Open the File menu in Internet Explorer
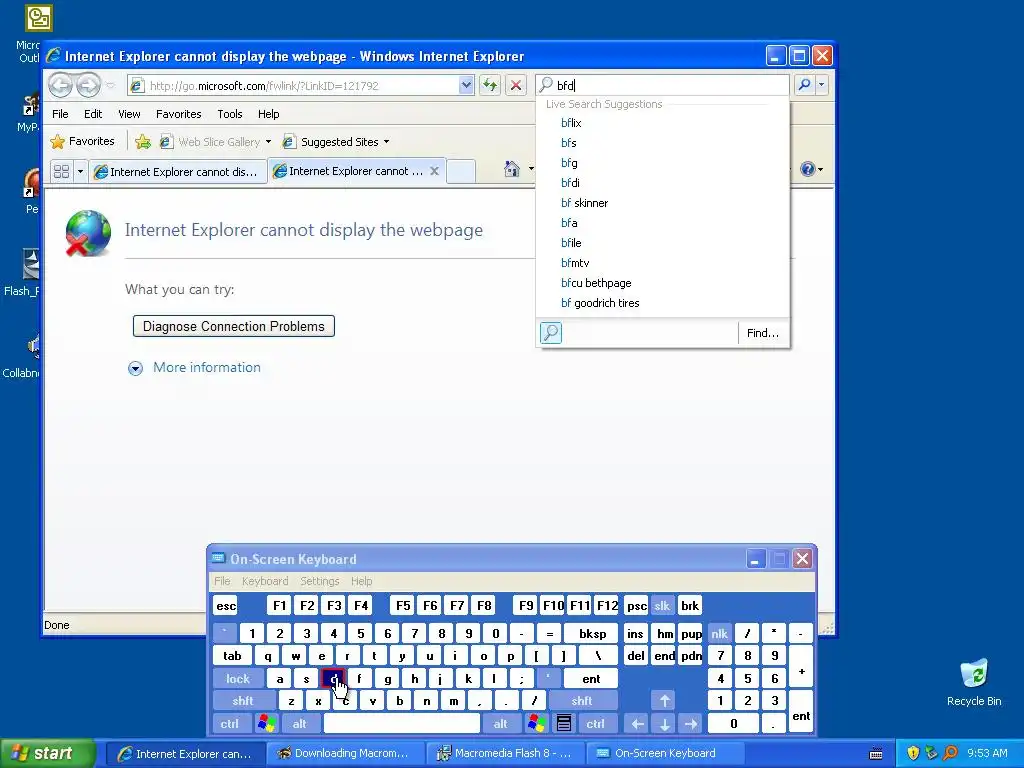 pos(60,114)
